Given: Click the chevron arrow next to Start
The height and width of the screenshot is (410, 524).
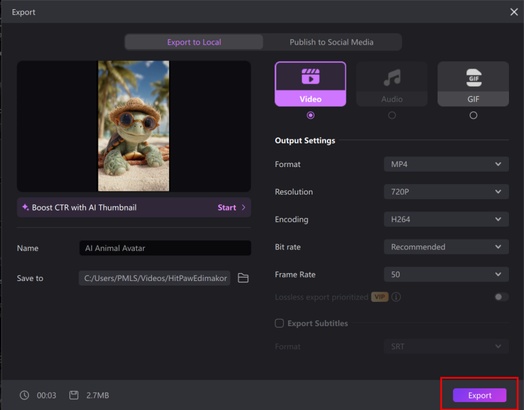Looking at the screenshot, I should pos(243,208).
